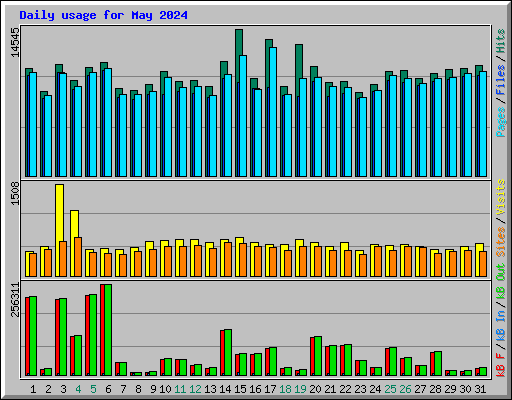Click the dark green hits bar for day 19

click(299, 61)
